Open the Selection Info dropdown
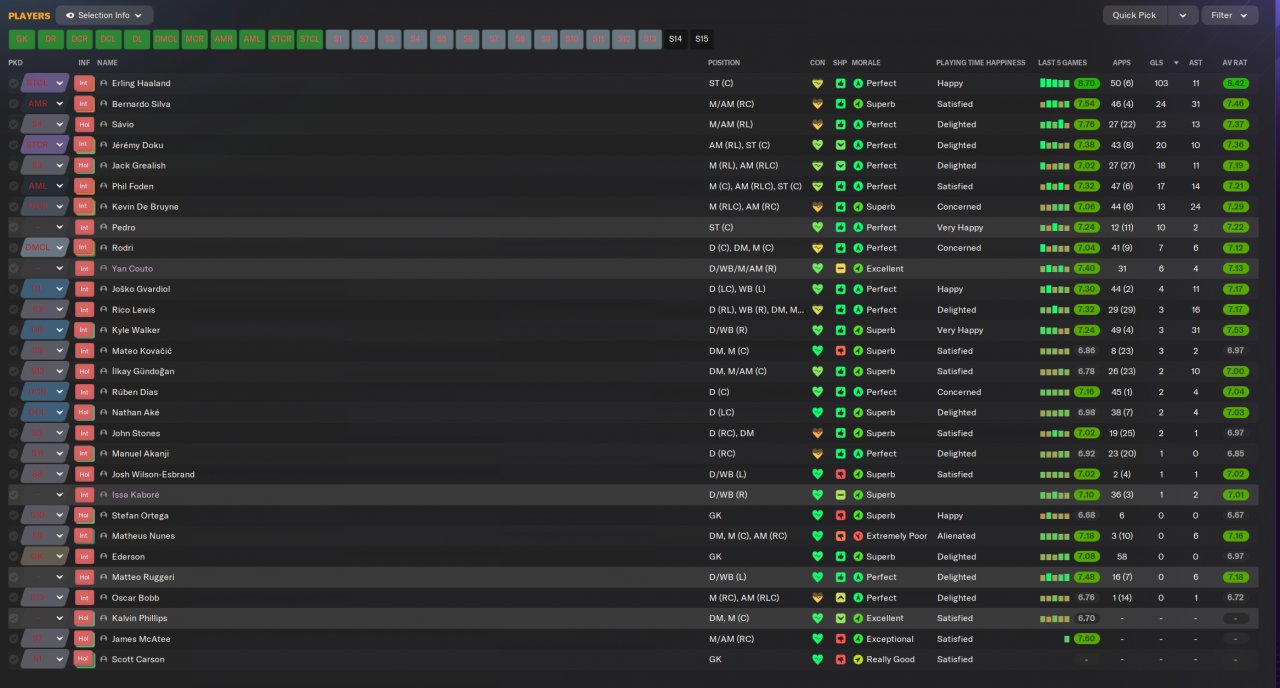Screen dimensions: 1280x688 tap(105, 15)
